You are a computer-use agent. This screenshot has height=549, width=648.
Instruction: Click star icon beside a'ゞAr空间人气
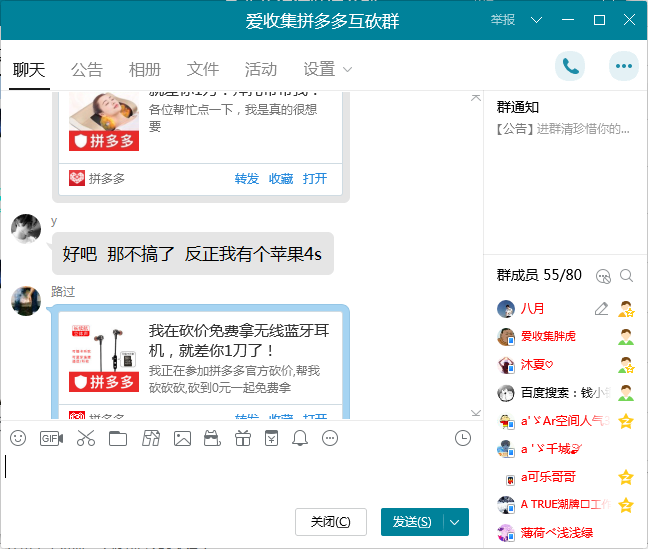click(x=626, y=421)
